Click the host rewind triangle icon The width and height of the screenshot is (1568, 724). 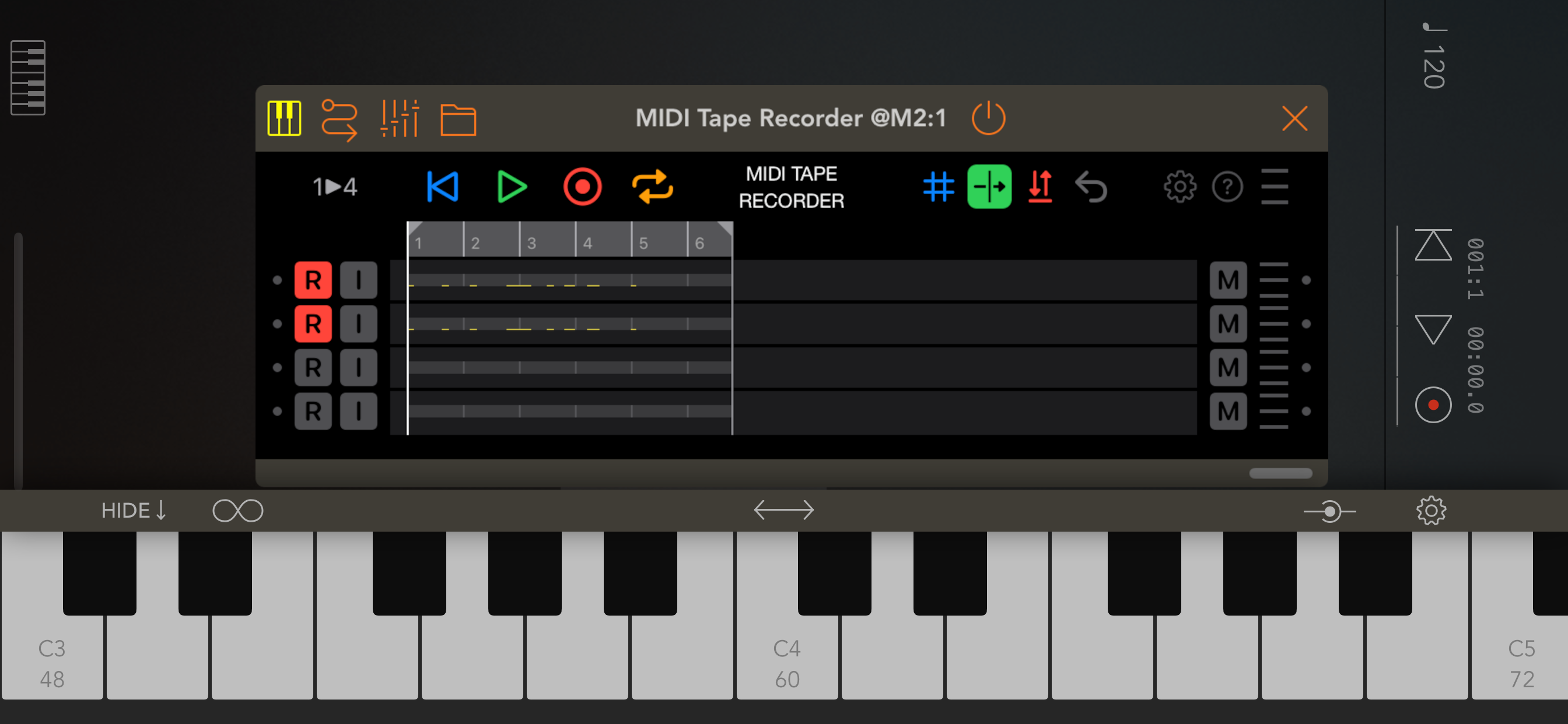[1433, 245]
